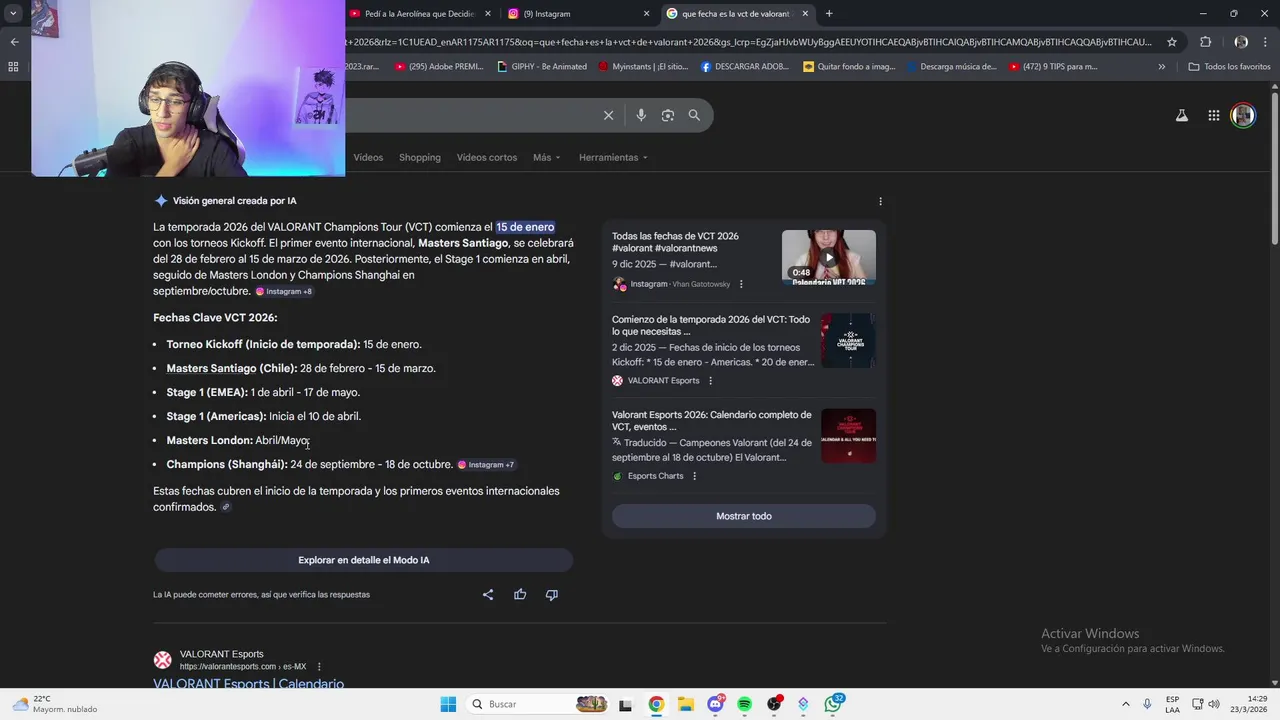Viewport: 1280px width, 720px height.
Task: Open File Explorer from the taskbar
Action: point(685,704)
